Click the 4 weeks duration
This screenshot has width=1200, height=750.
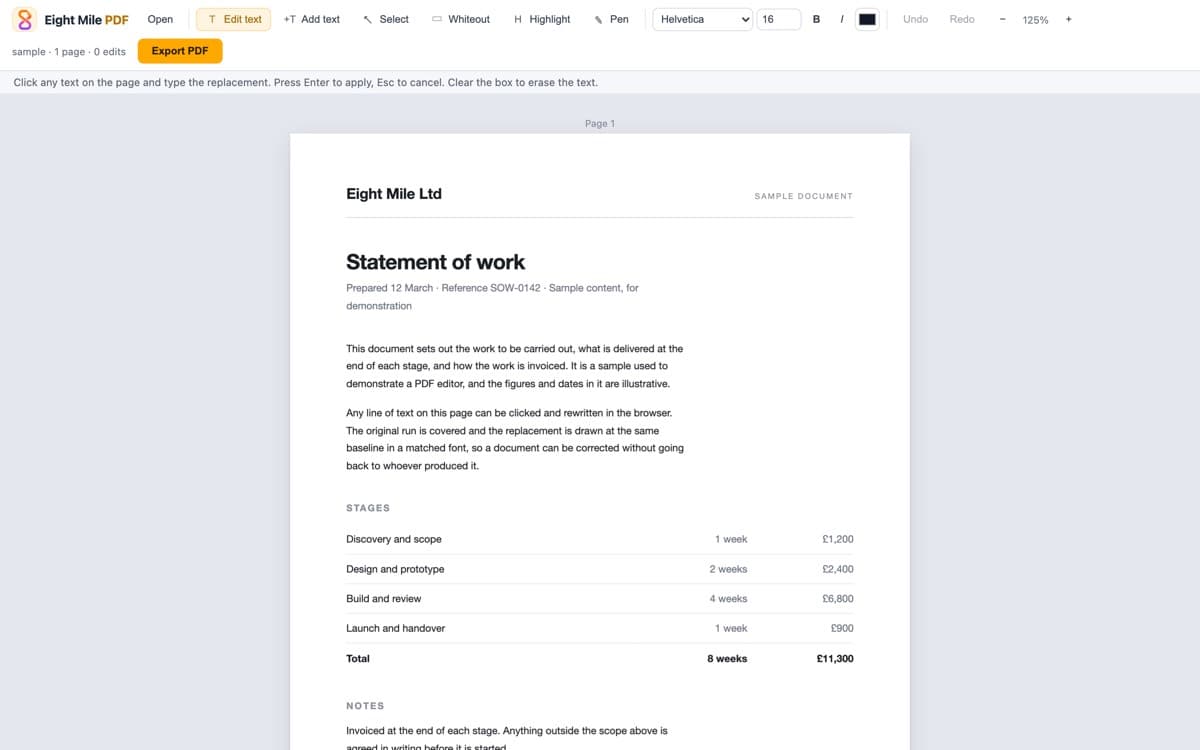click(728, 599)
